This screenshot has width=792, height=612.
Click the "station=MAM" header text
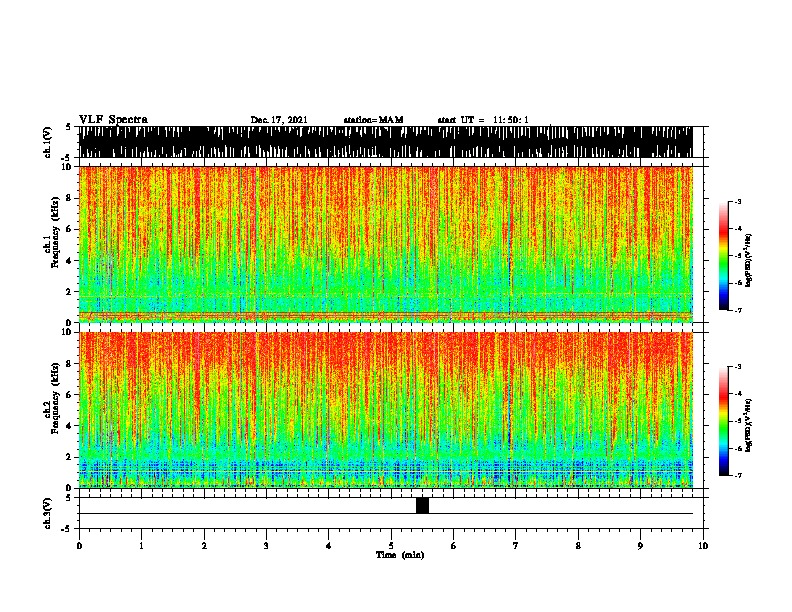373,120
